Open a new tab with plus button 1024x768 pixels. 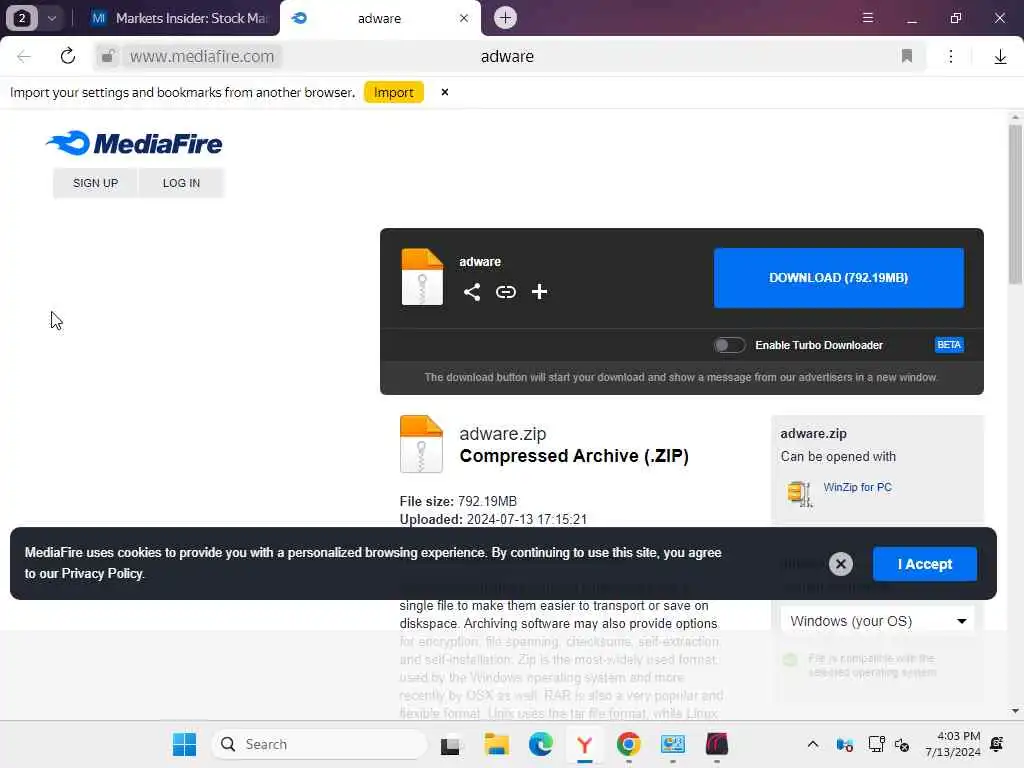[x=505, y=18]
